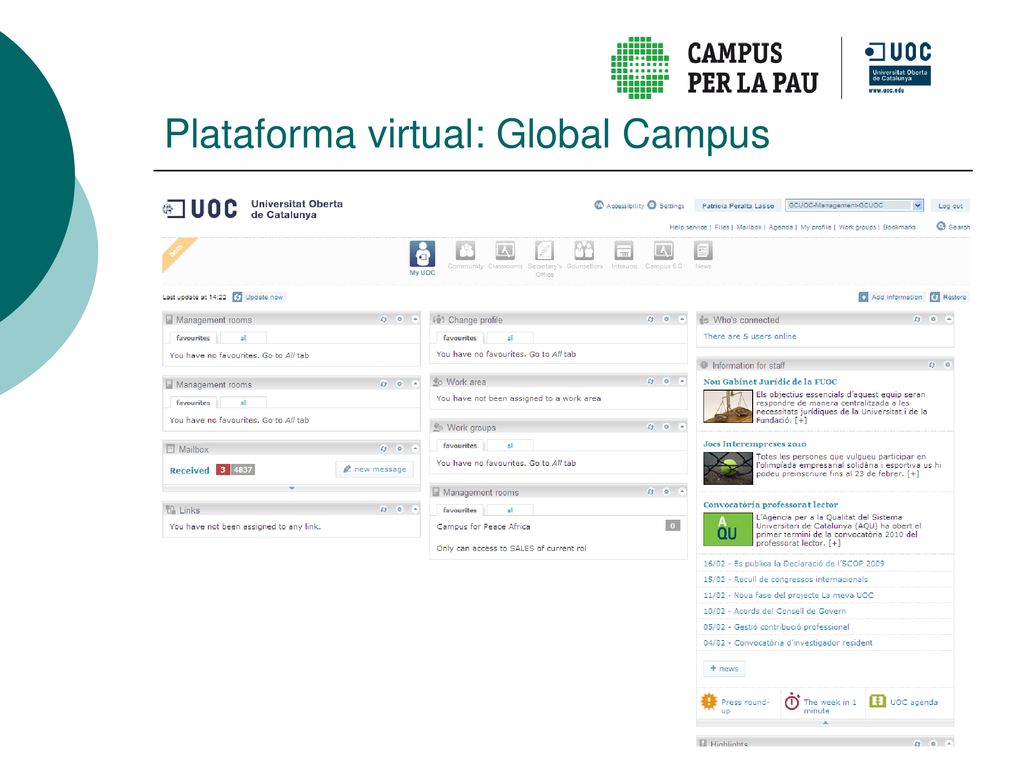This screenshot has width=1024, height=768.
Task: Collapse the Links widget
Action: click(x=415, y=509)
